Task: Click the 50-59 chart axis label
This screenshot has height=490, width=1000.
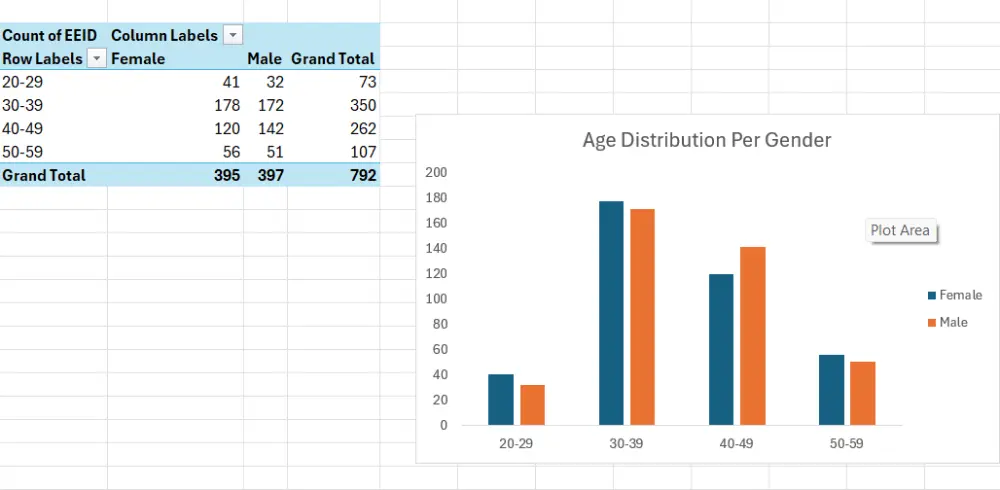Action: pos(846,443)
